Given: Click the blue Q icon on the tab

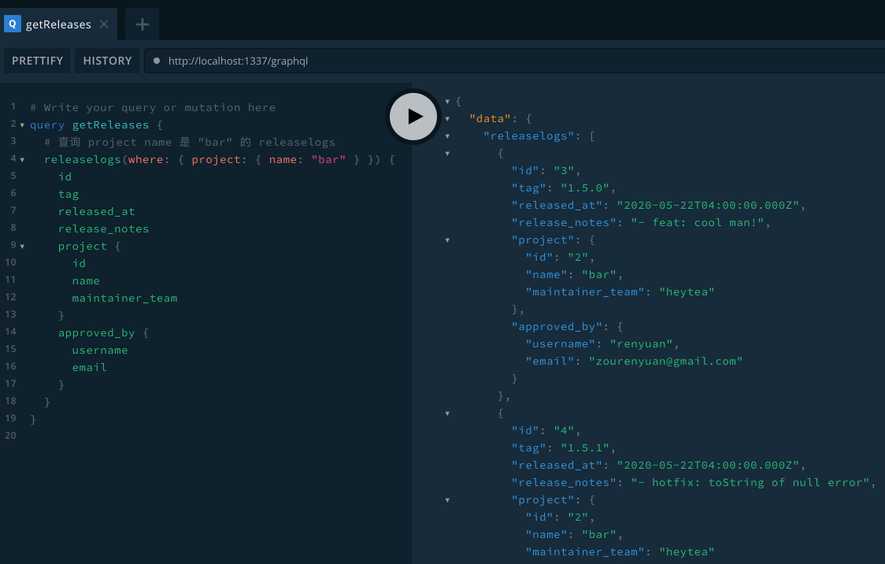Looking at the screenshot, I should tap(12, 24).
